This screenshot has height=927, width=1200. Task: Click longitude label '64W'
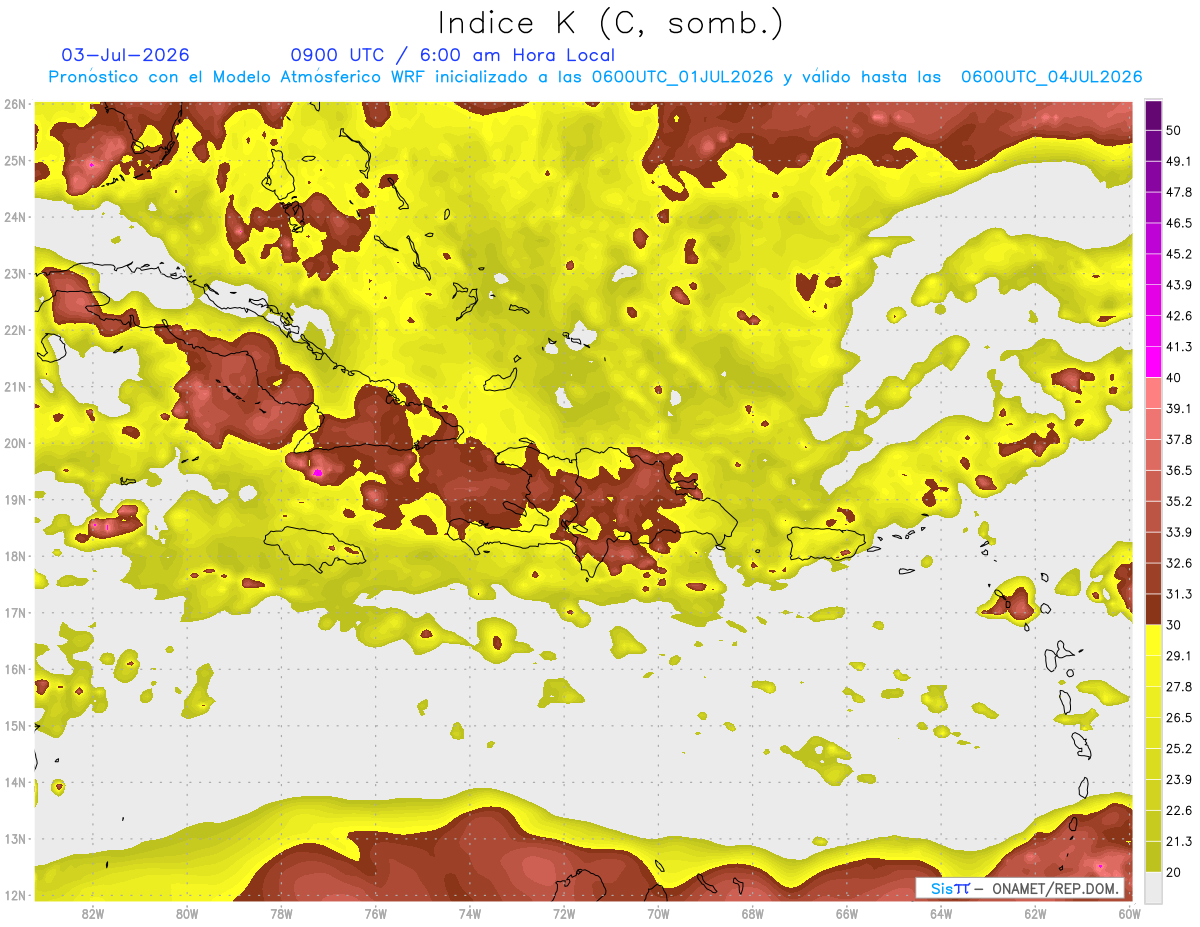click(941, 914)
